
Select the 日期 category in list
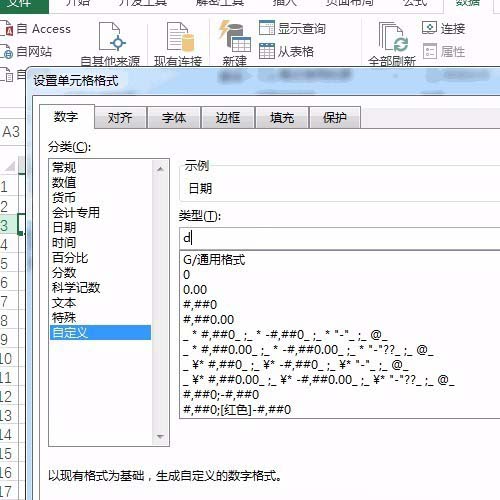[64, 228]
